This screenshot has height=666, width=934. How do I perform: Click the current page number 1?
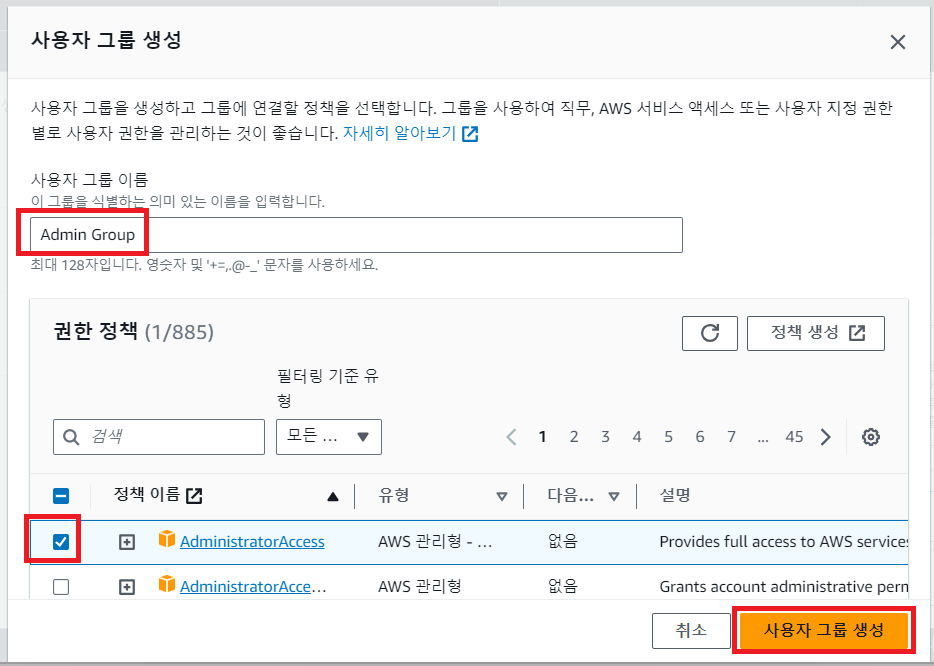[542, 437]
